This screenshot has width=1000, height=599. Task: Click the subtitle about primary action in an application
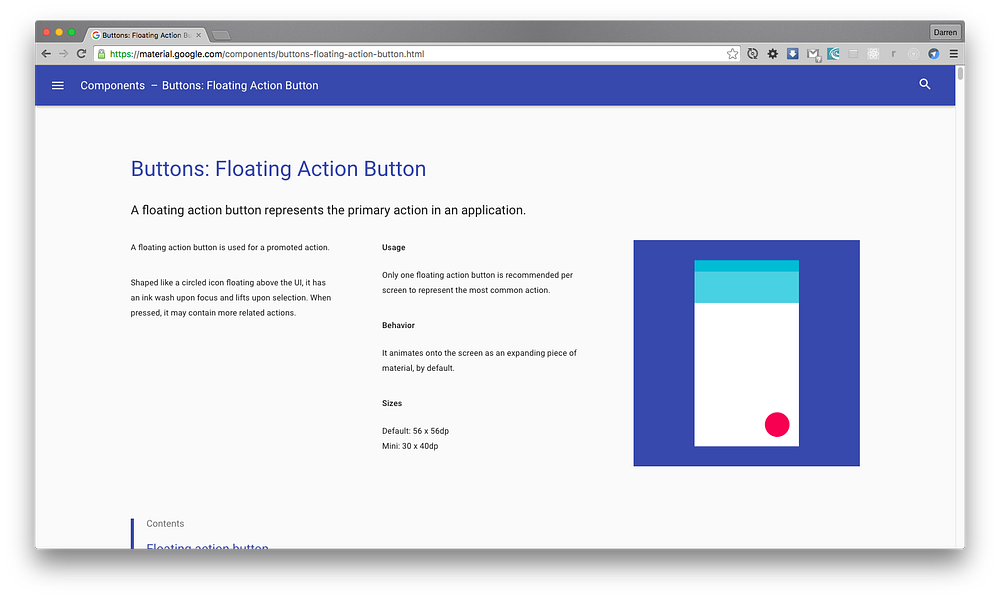(x=328, y=211)
